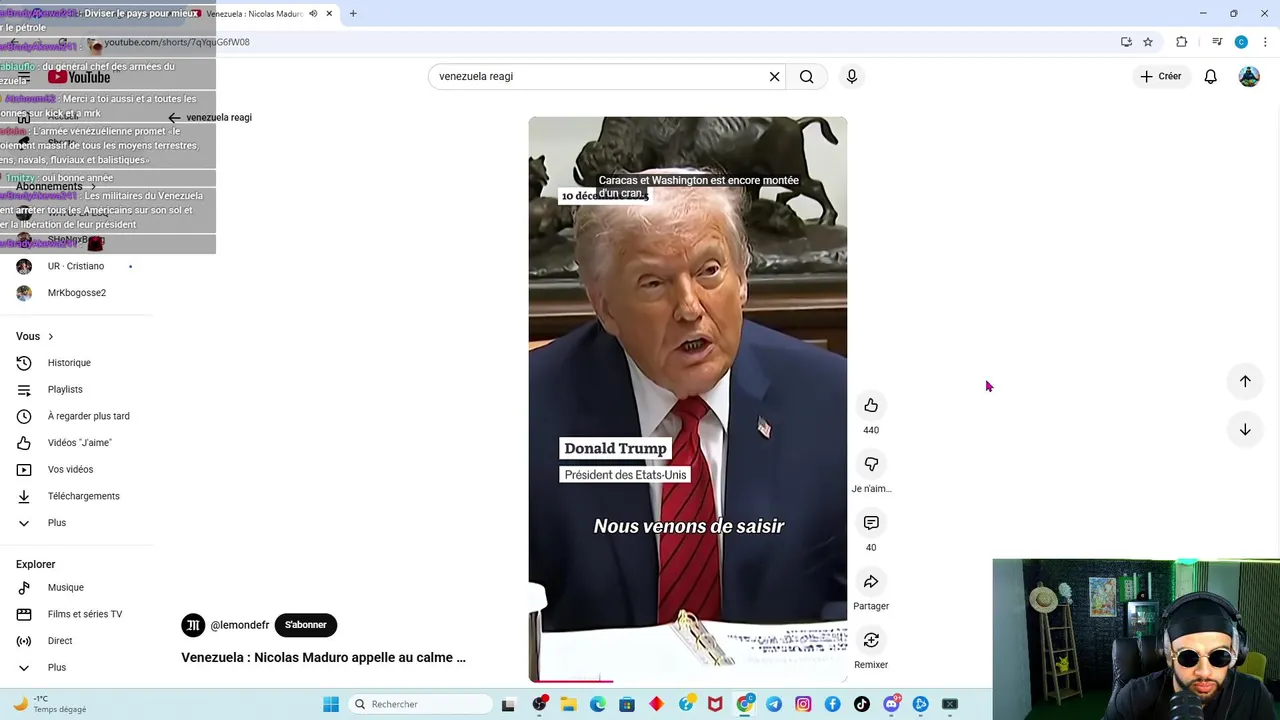Screen dimensions: 1280x720
Task: Click the install app icon in address bar
Action: click(x=1126, y=42)
